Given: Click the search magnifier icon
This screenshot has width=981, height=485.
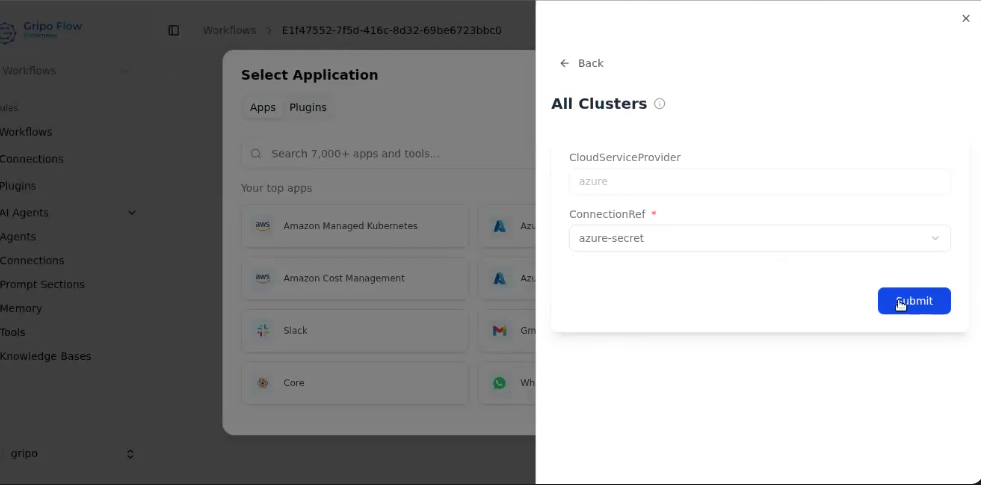Looking at the screenshot, I should click(256, 154).
